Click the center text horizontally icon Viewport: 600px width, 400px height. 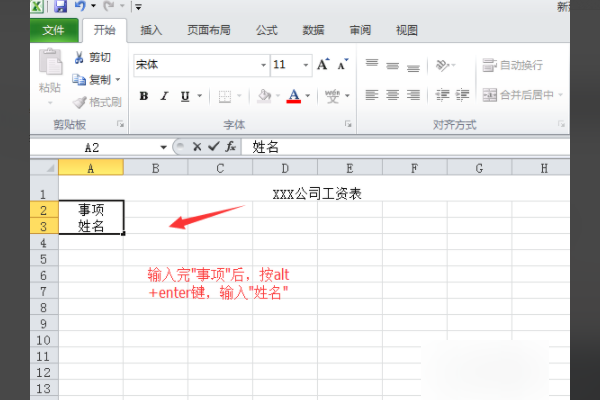[393, 95]
